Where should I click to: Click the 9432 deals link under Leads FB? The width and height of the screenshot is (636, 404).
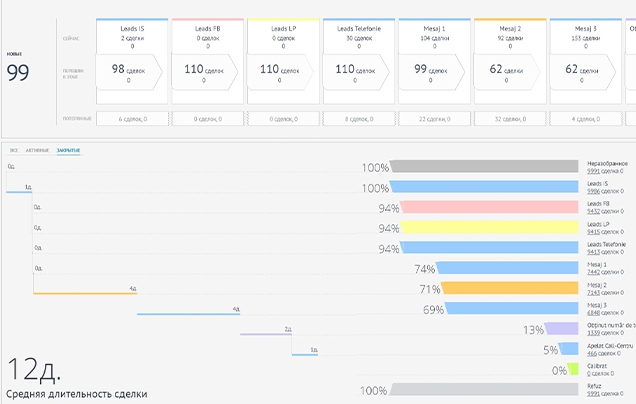[x=592, y=211]
